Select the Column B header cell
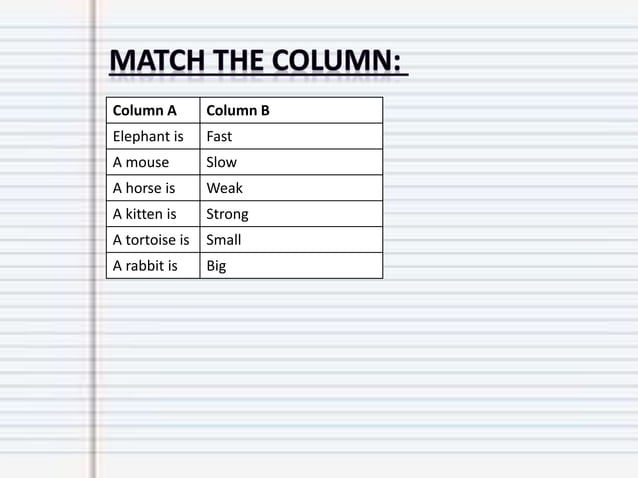This screenshot has width=638, height=478. pyautogui.click(x=291, y=110)
